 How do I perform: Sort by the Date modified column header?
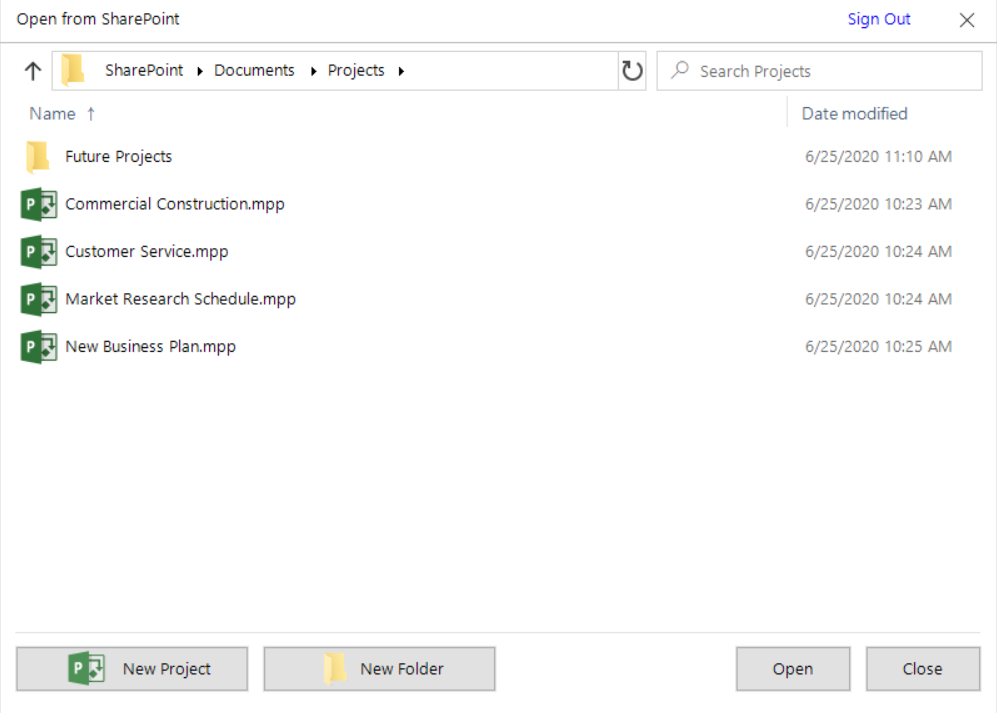(x=854, y=114)
